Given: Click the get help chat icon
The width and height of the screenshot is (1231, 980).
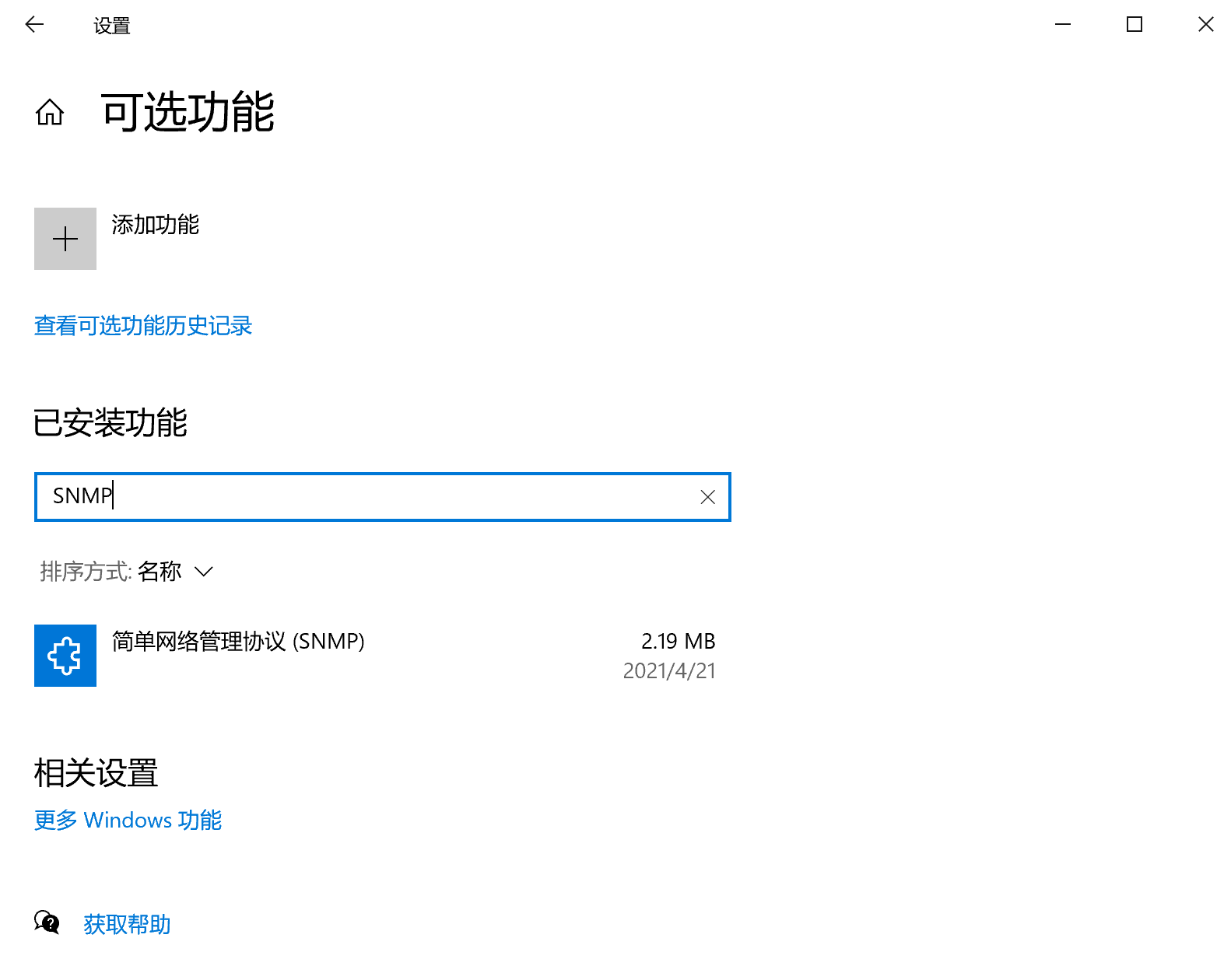Looking at the screenshot, I should pos(47,922).
